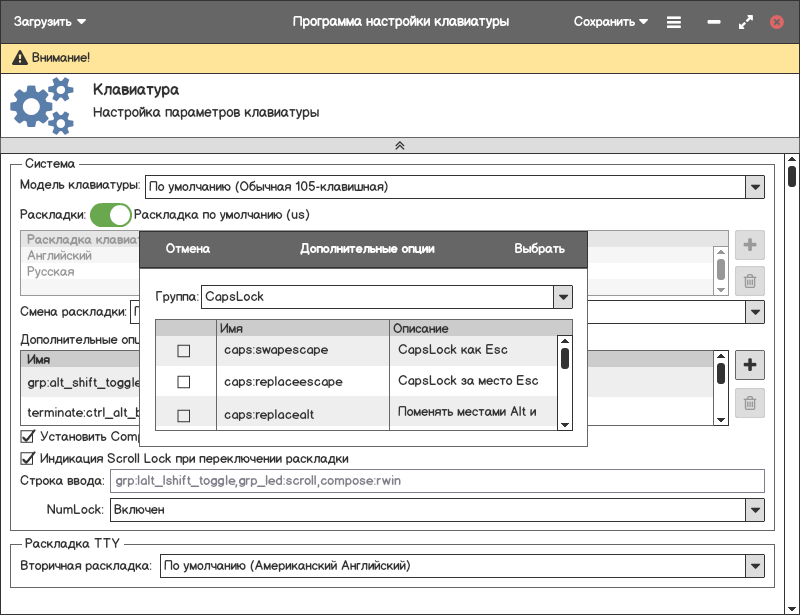Open the Загрузить menu
The width and height of the screenshot is (800, 615).
click(49, 22)
